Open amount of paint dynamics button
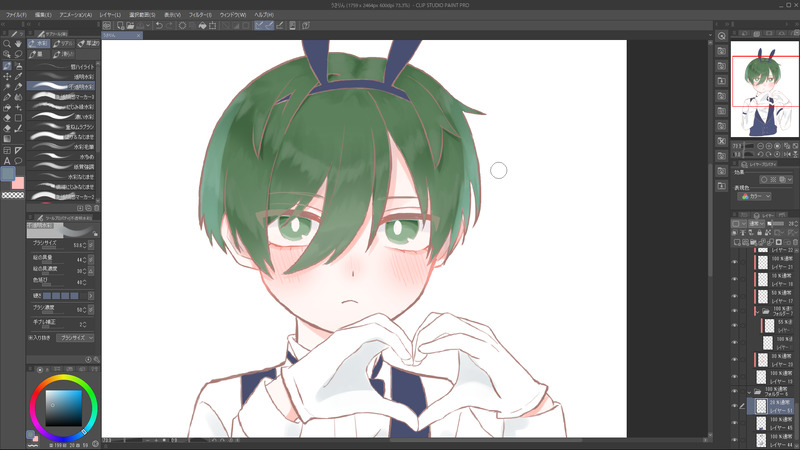This screenshot has height=450, width=800. point(91,259)
